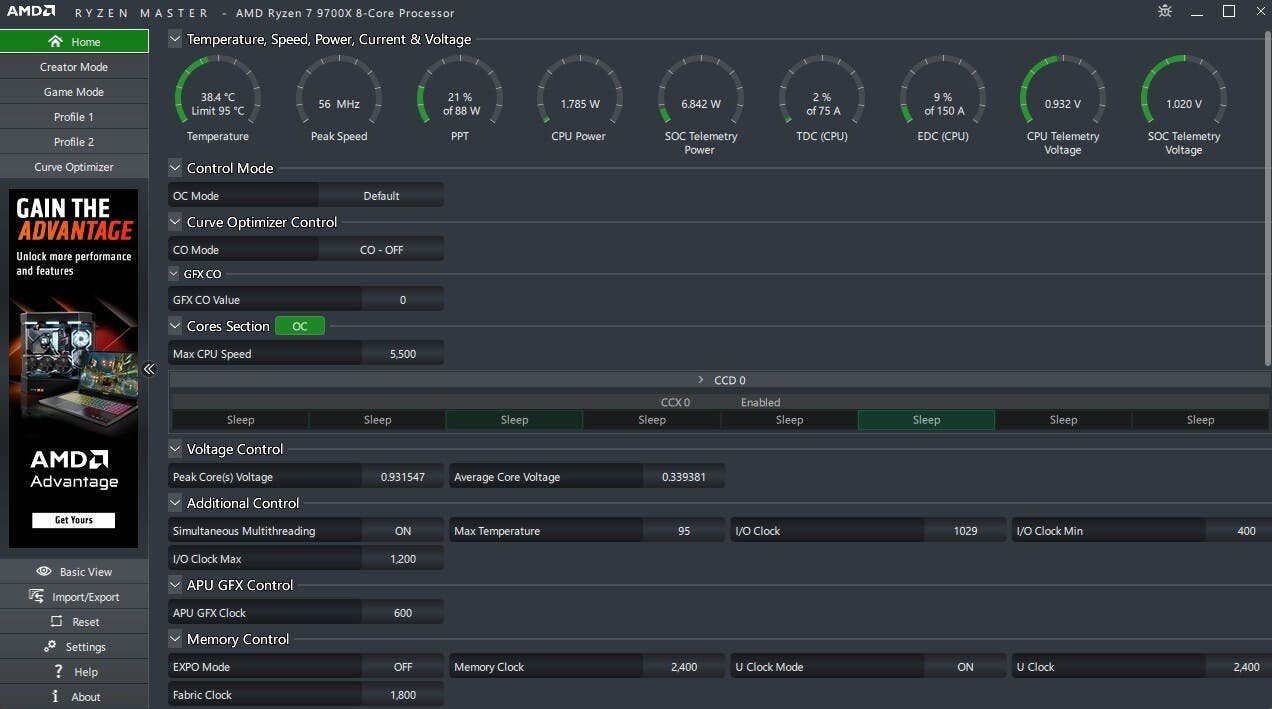This screenshot has width=1272, height=709.
Task: Click the Fabric Clock 1,800 field
Action: pyautogui.click(x=403, y=695)
